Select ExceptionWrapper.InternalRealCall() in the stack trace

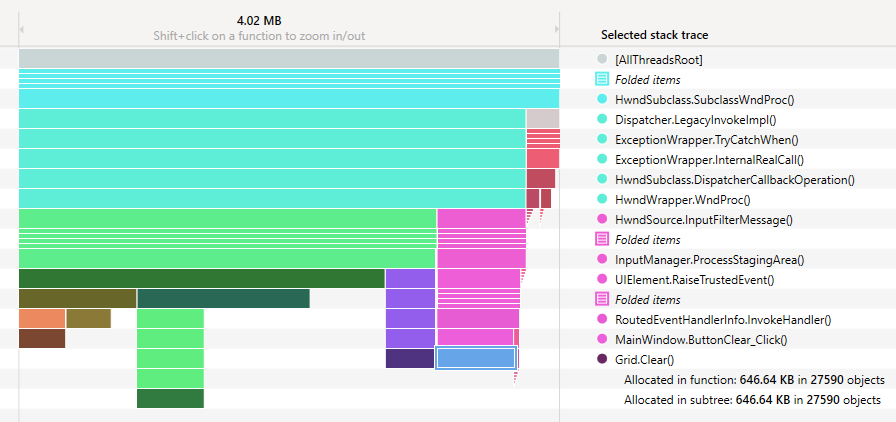[x=709, y=159]
